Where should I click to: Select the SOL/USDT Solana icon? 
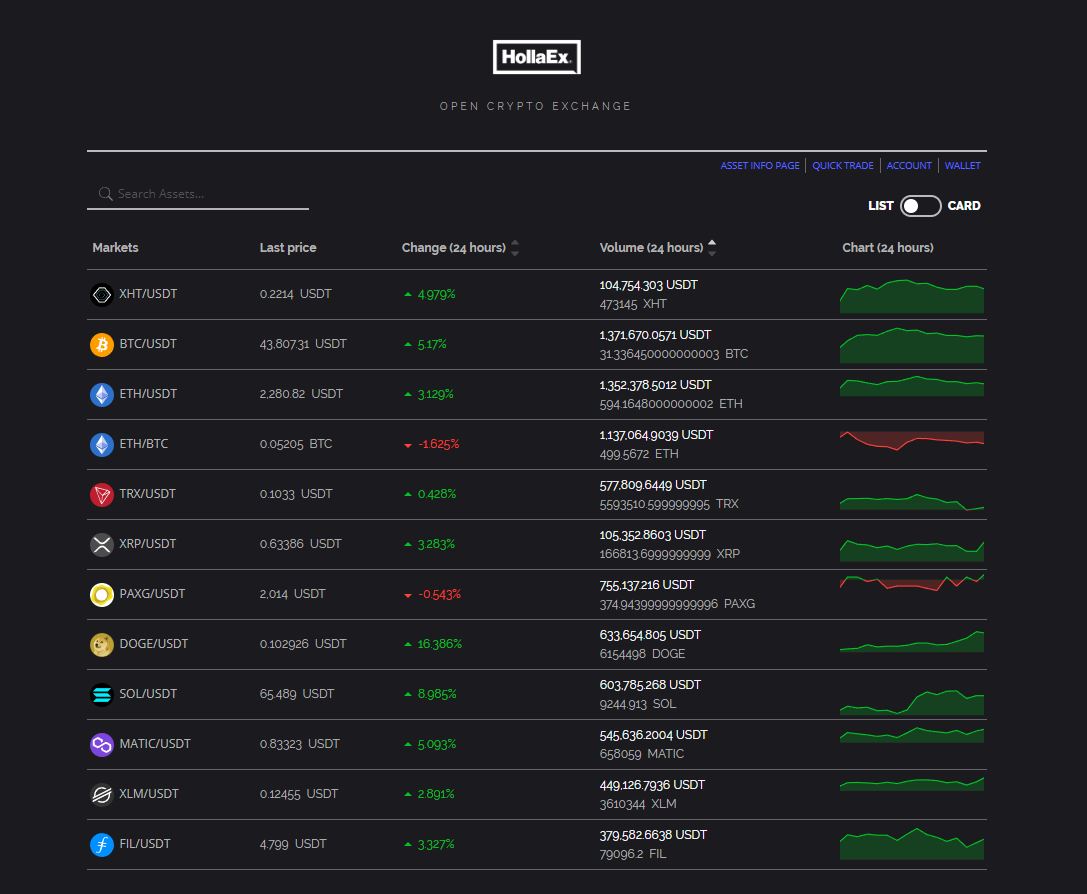click(101, 694)
